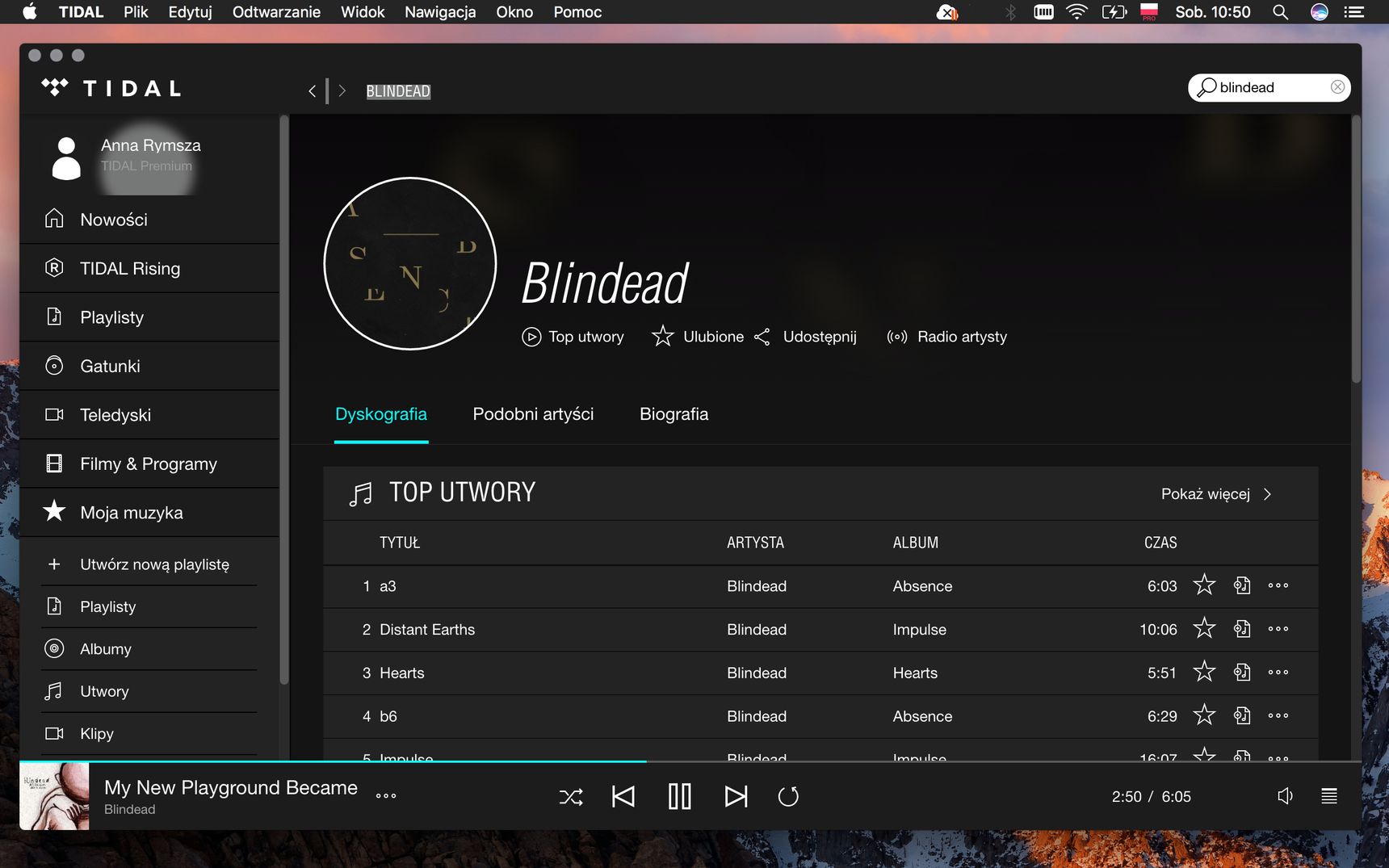
Task: Open Albumy under my music
Action: (x=149, y=649)
